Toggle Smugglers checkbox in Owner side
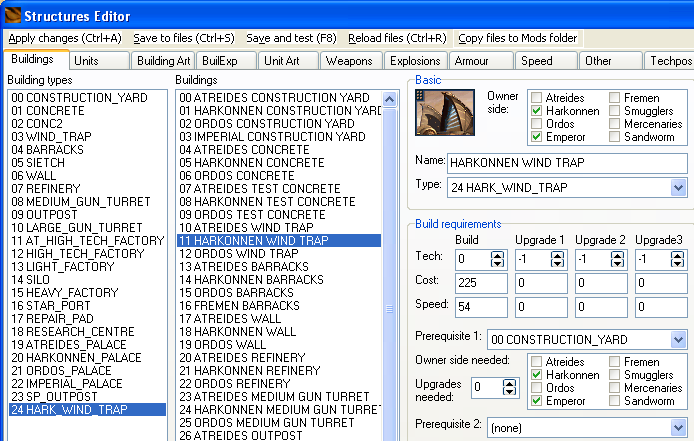 (614, 110)
